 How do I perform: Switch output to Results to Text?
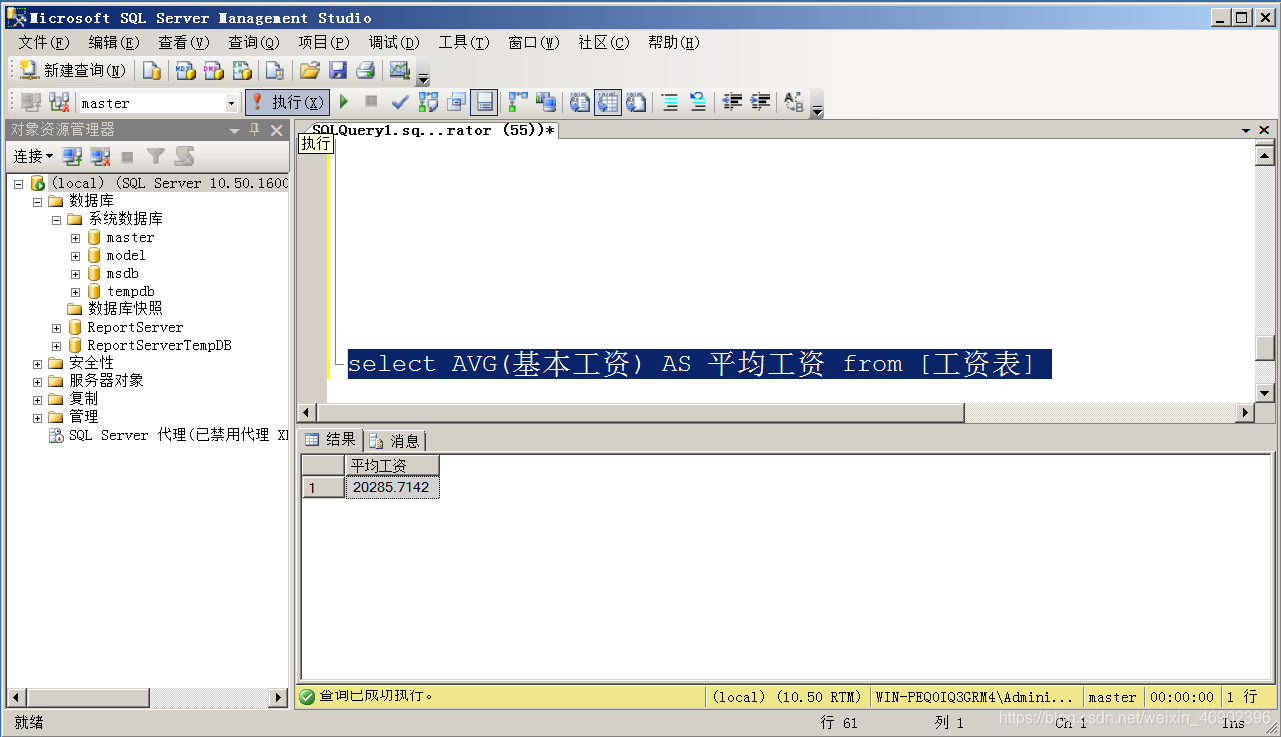580,102
